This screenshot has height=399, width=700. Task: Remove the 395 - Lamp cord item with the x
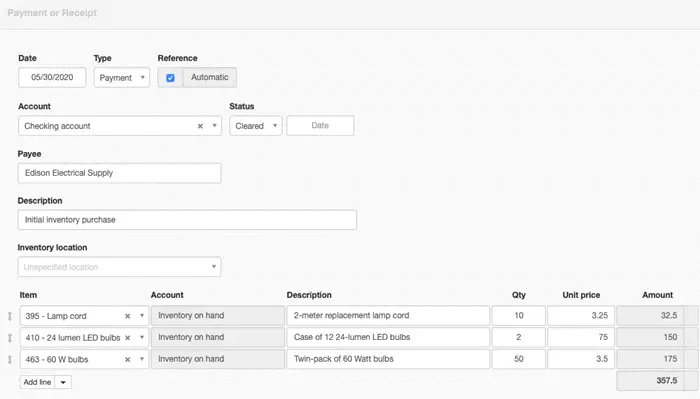(127, 316)
